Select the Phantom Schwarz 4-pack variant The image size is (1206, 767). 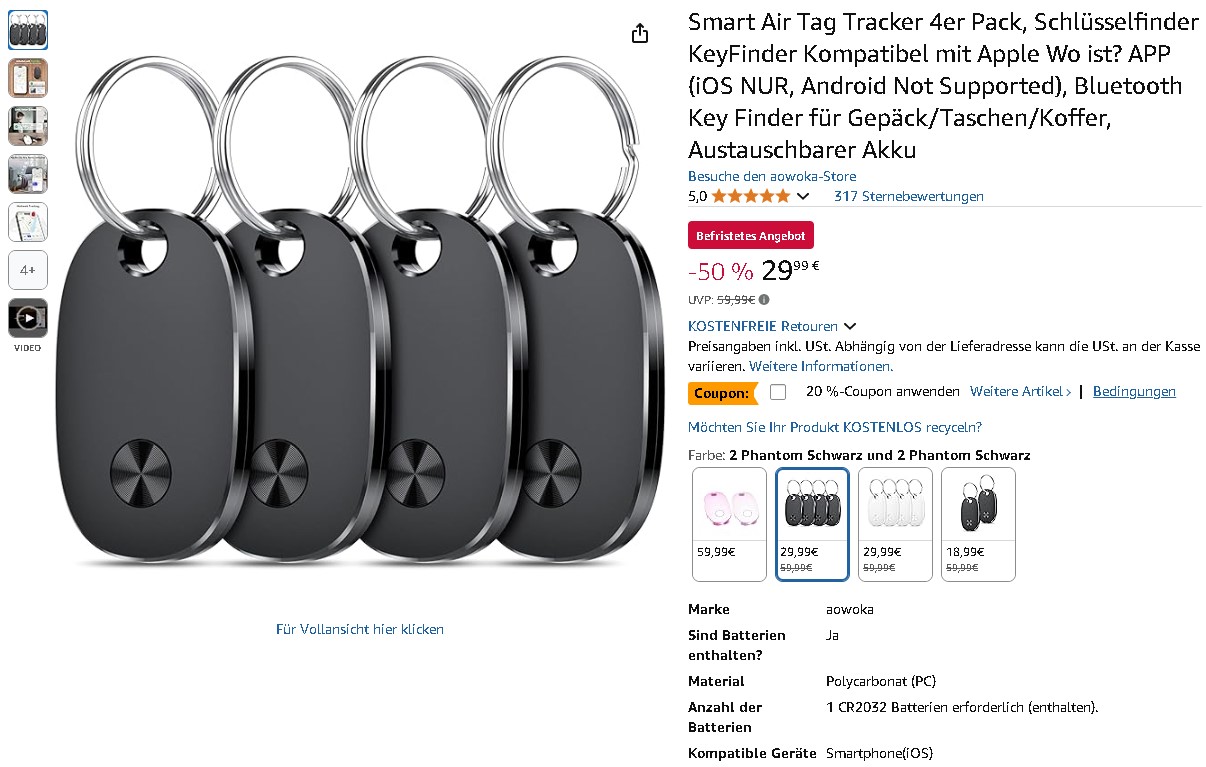tap(812, 524)
